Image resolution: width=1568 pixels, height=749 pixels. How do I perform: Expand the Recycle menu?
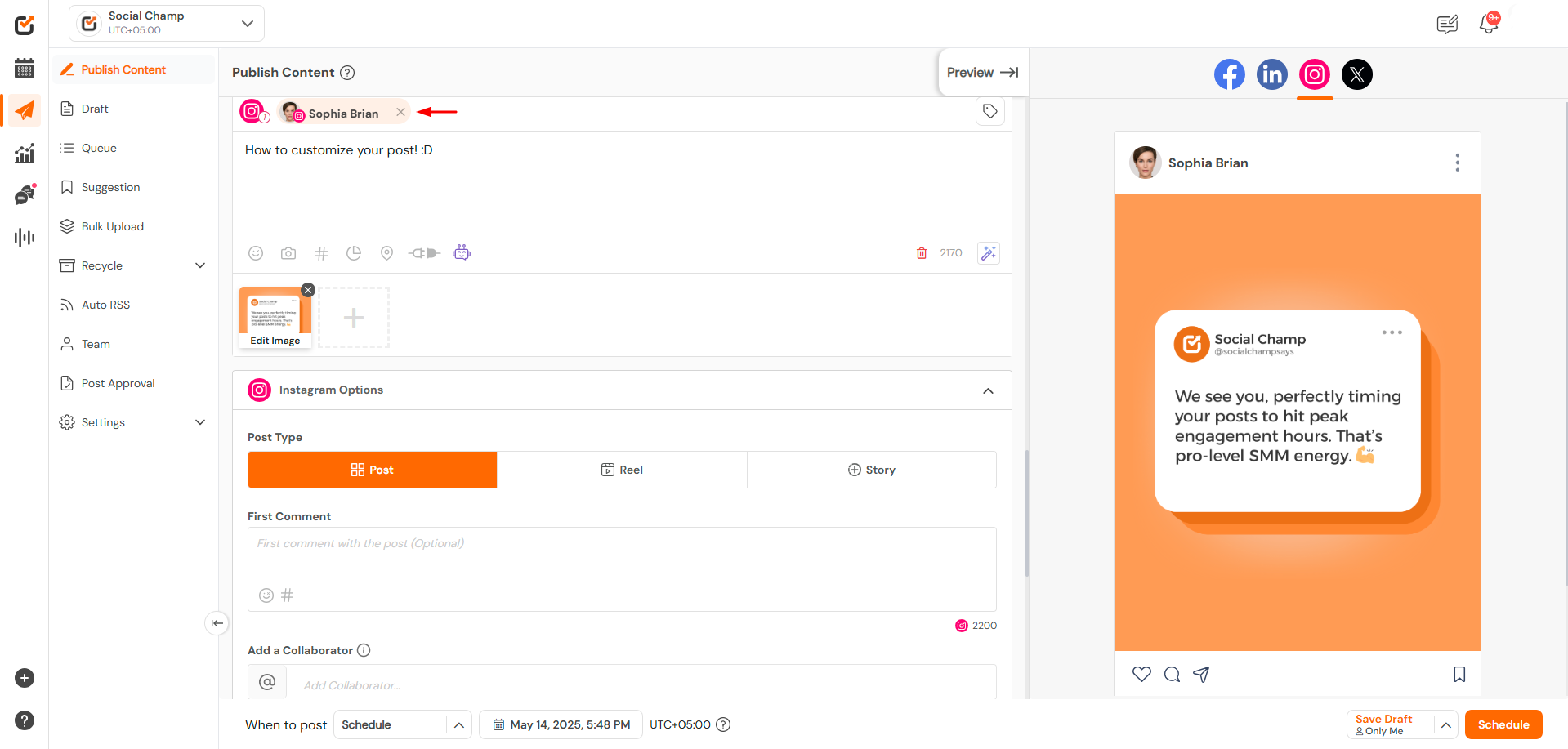pyautogui.click(x=200, y=265)
